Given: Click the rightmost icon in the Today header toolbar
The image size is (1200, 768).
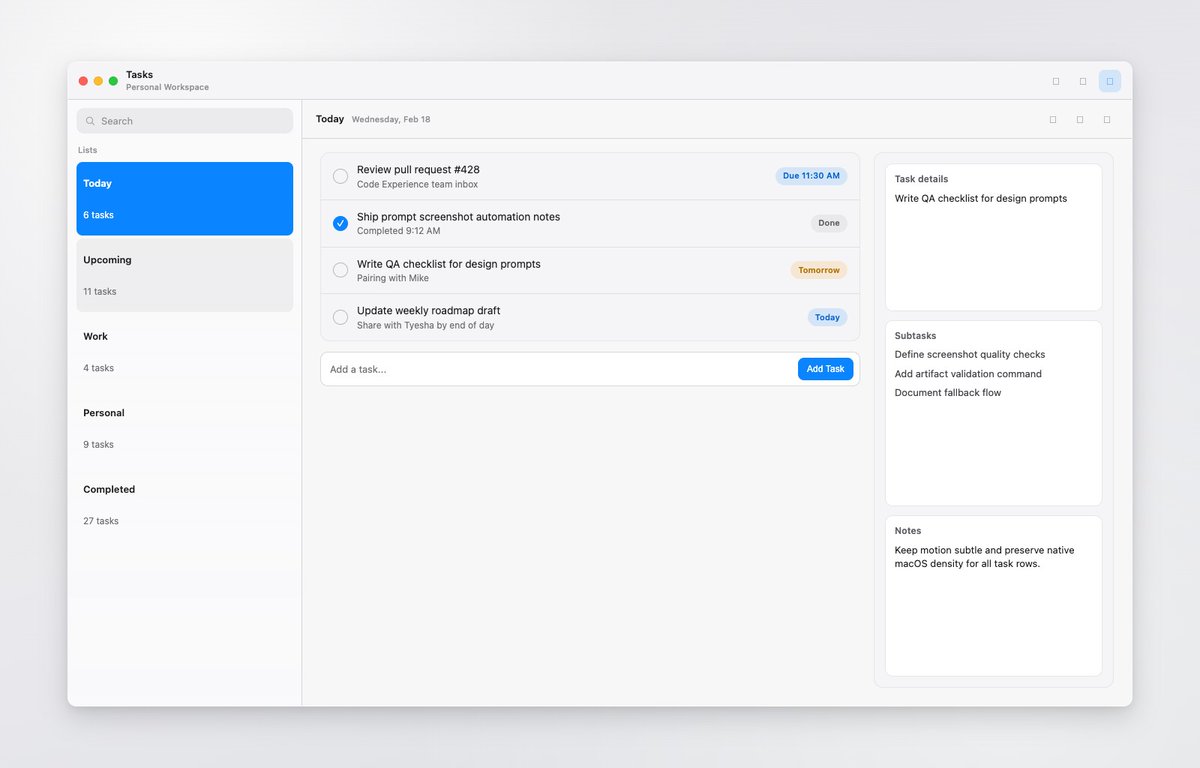Looking at the screenshot, I should [x=1107, y=119].
